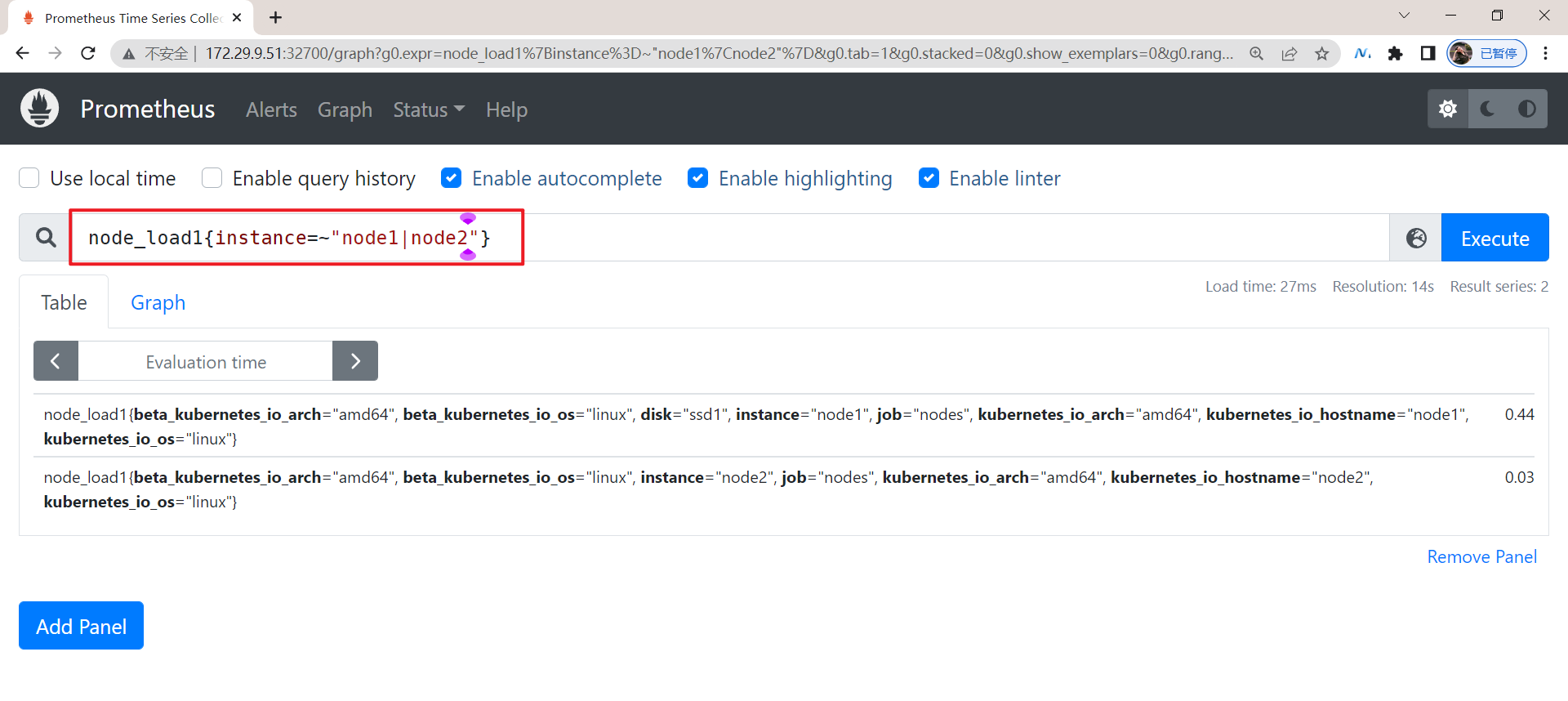Select browser-preferred theme half-circle icon
Image resolution: width=1568 pixels, height=701 pixels.
(x=1526, y=109)
